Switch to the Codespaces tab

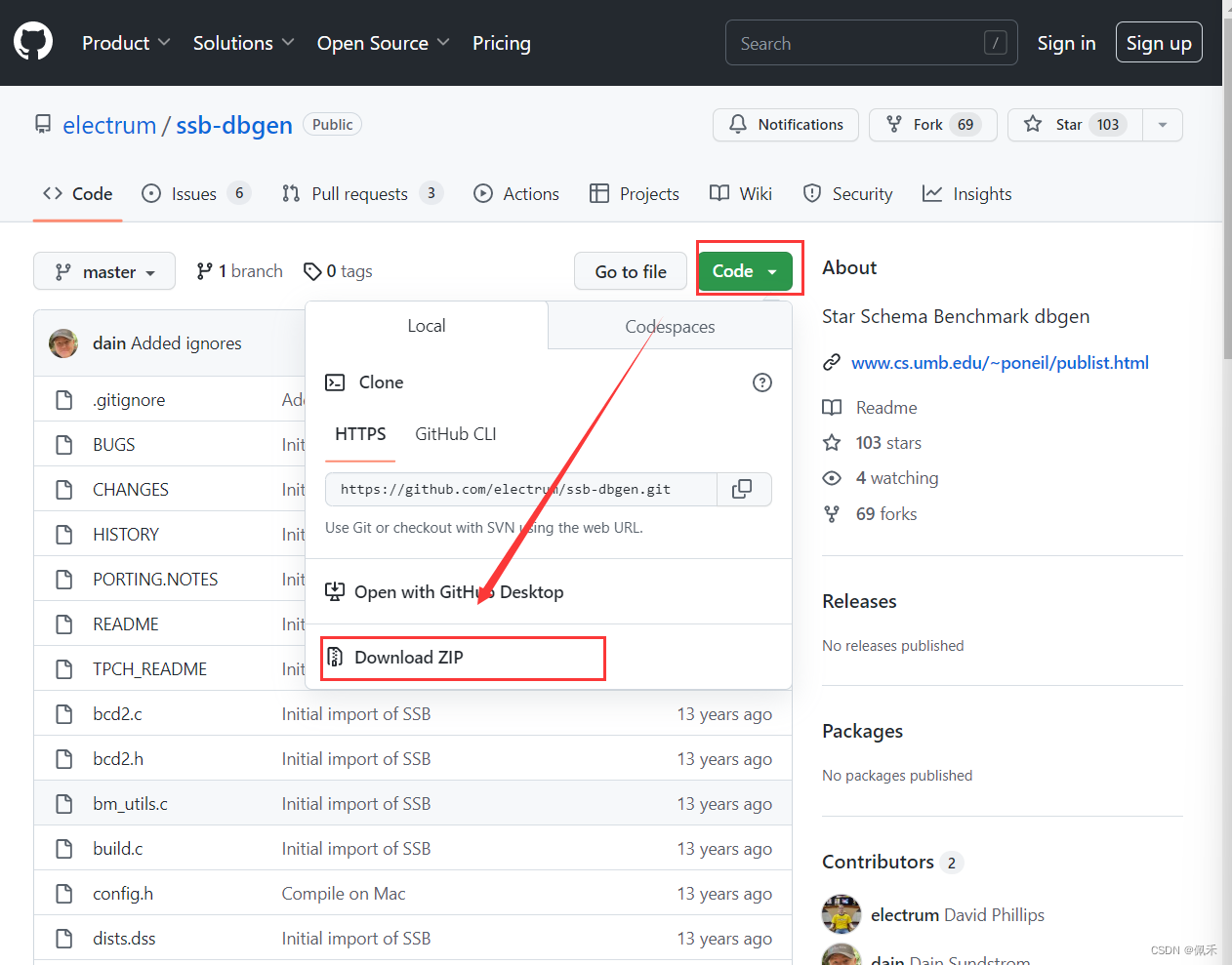tap(670, 326)
